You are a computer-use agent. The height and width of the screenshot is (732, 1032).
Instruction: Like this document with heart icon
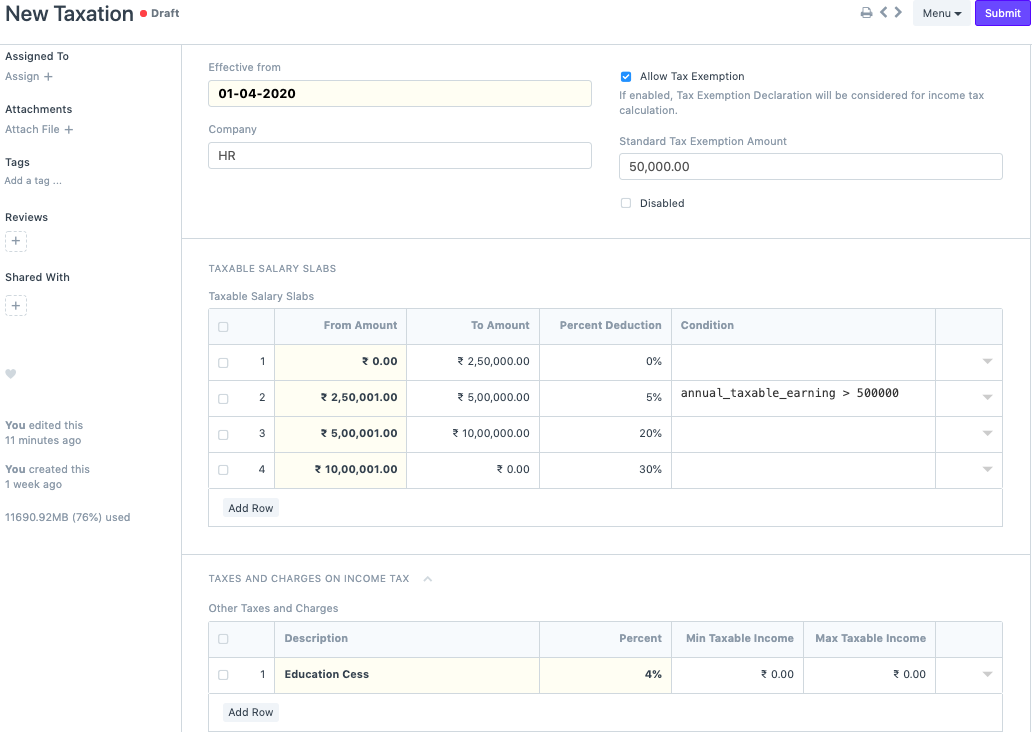point(11,374)
